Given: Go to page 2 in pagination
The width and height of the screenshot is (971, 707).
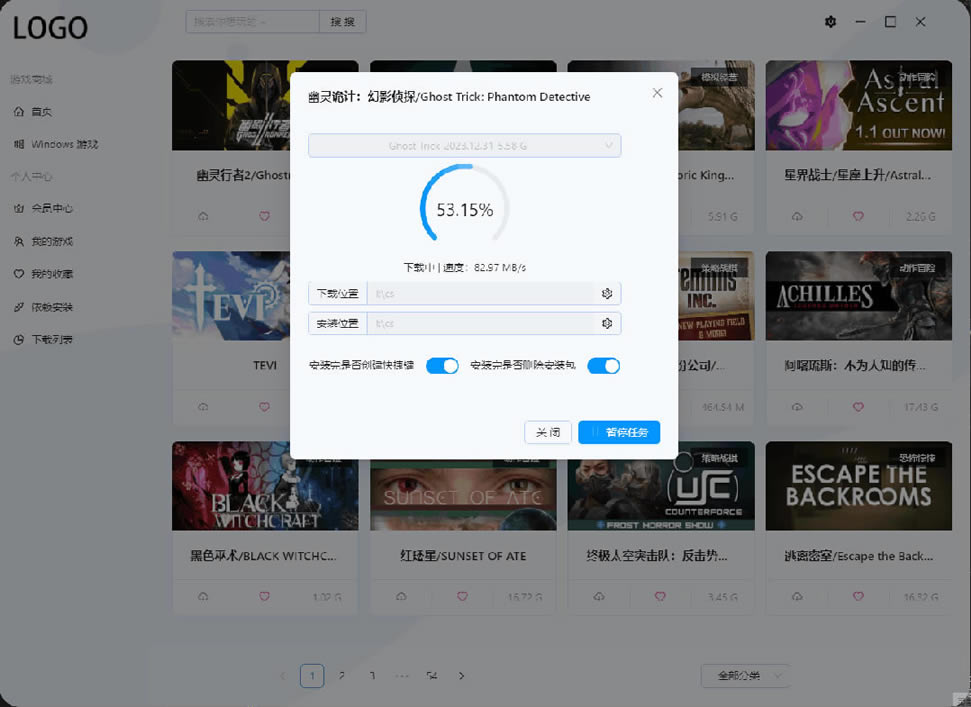Looking at the screenshot, I should [342, 675].
